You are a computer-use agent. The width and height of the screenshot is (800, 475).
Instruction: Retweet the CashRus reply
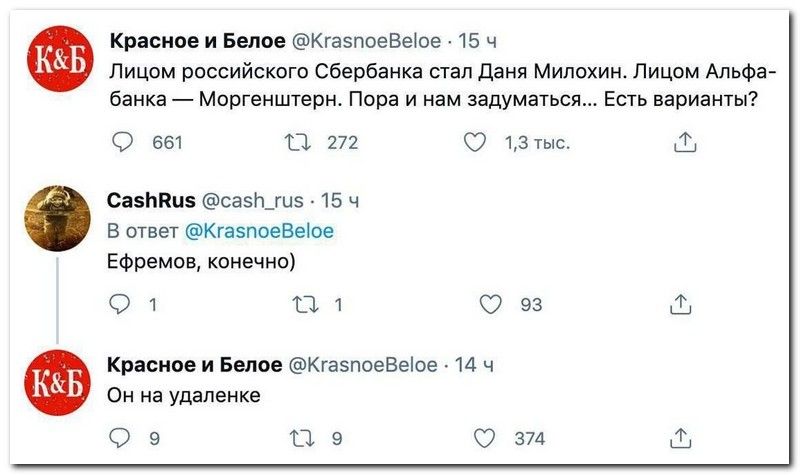[296, 305]
